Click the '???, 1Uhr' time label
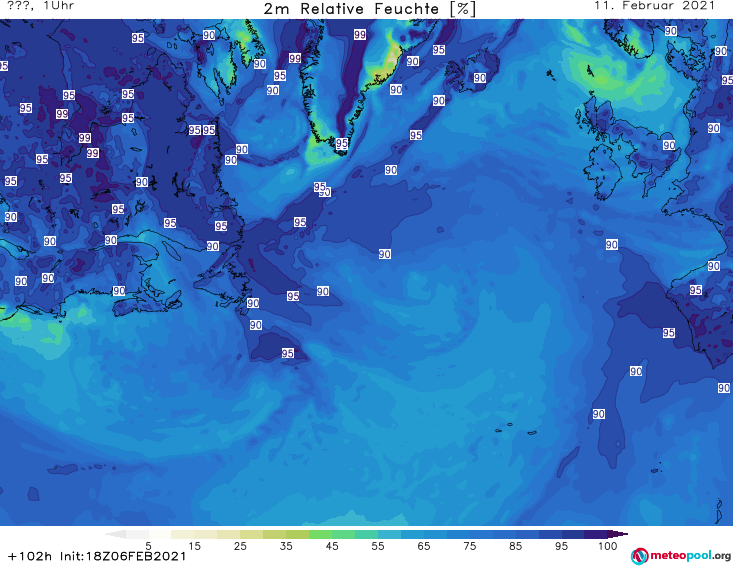The image size is (733, 566). tap(41, 6)
